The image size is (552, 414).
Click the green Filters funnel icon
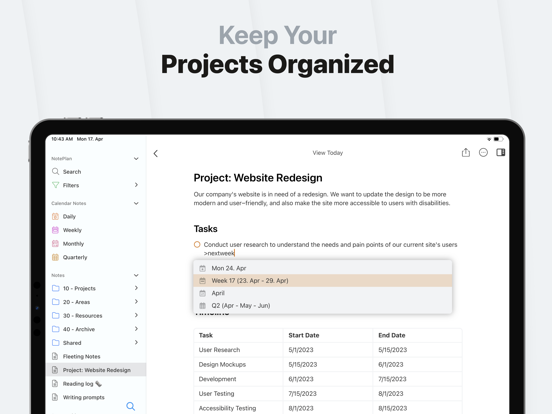55,185
